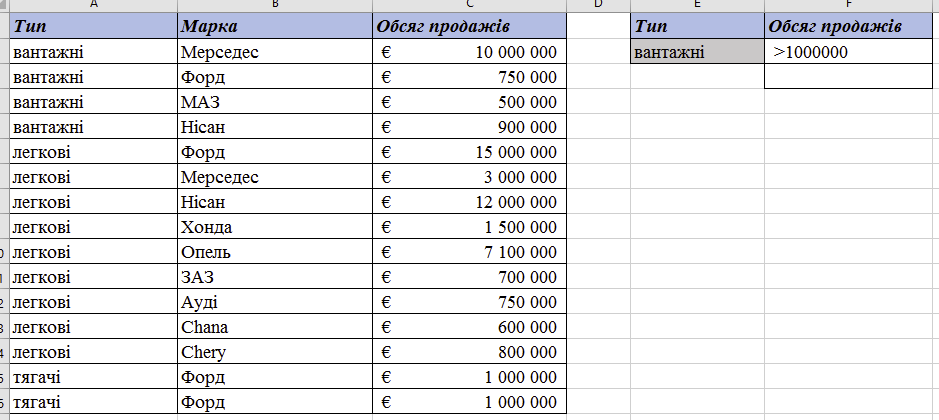The width and height of the screenshot is (939, 420).
Task: Select the 'вантажні' type cell in the Мерседес row
Action: (93, 52)
